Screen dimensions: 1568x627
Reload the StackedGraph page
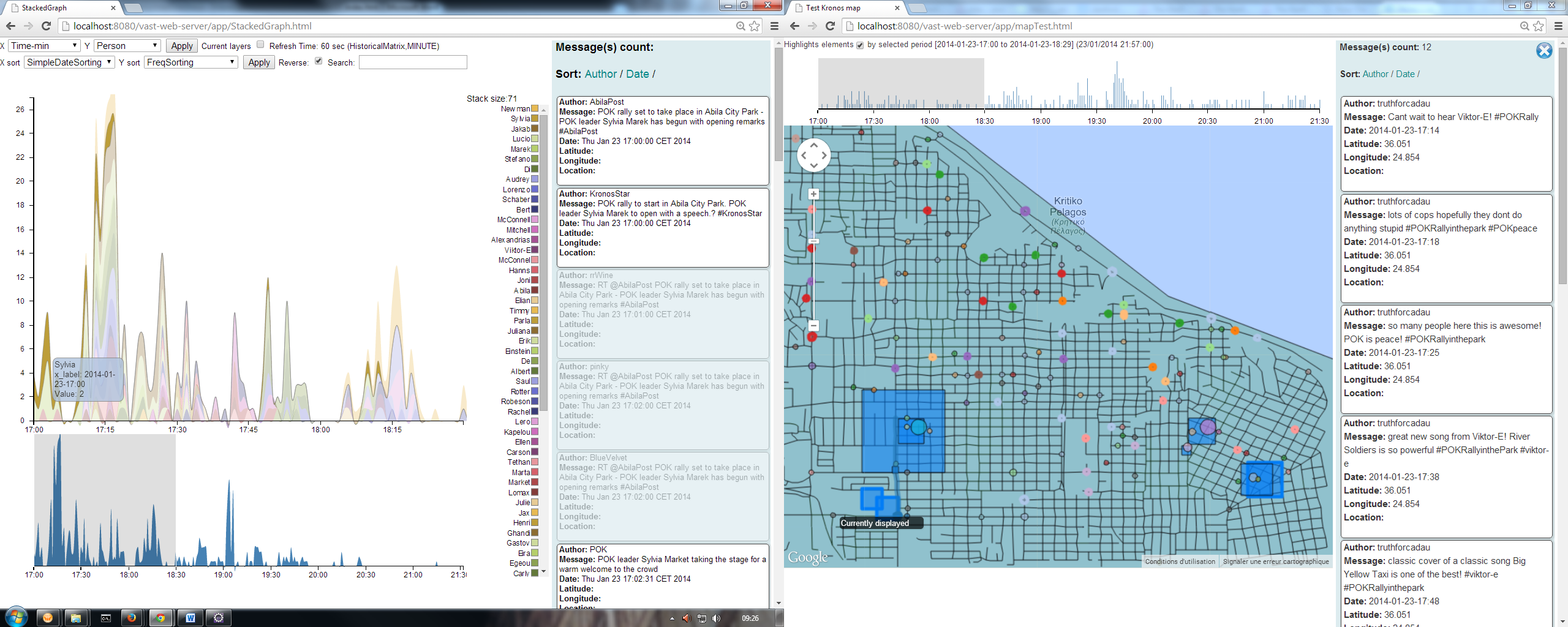46,26
